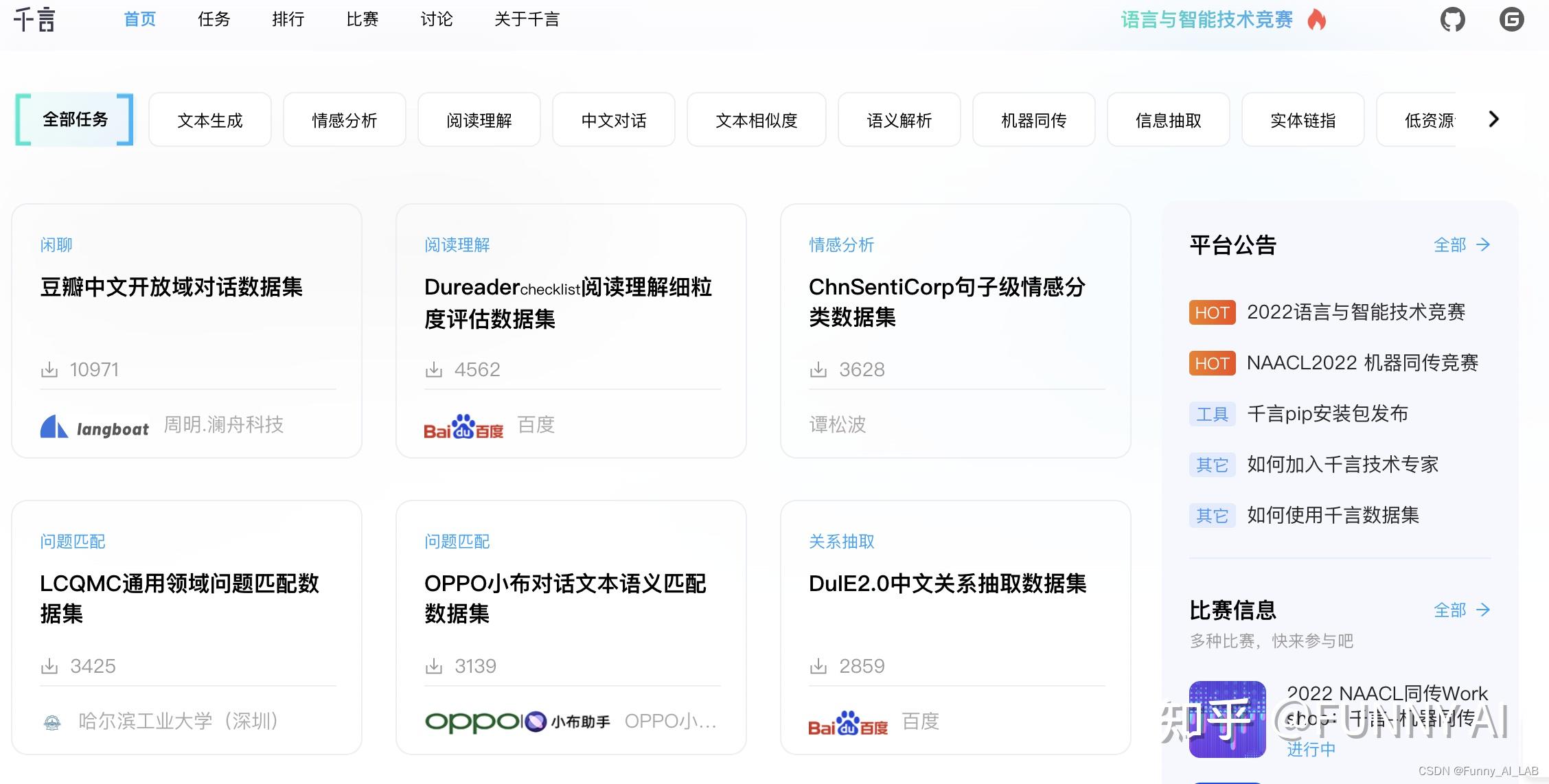Open the GitHub icon in header

(x=1452, y=19)
